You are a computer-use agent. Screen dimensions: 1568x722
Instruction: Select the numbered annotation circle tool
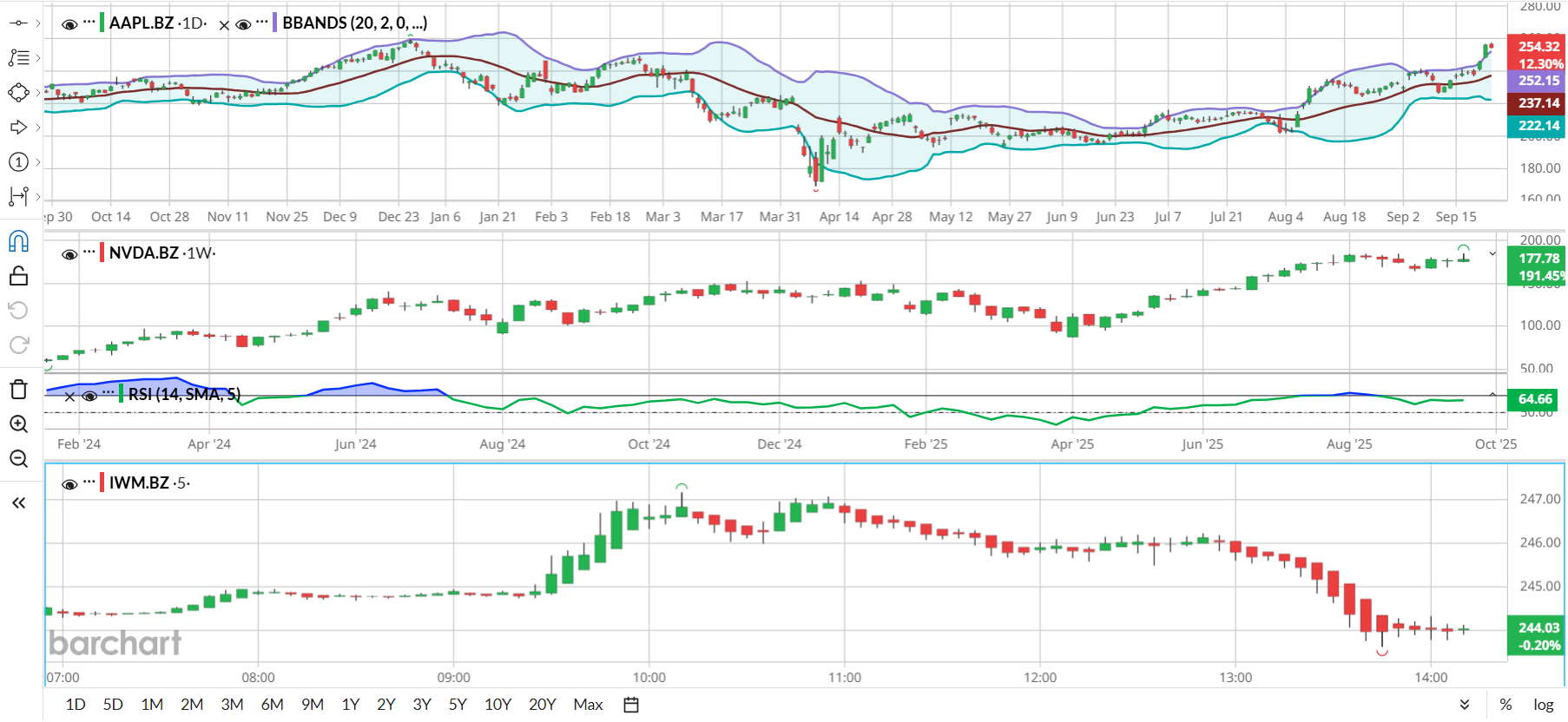click(x=18, y=162)
